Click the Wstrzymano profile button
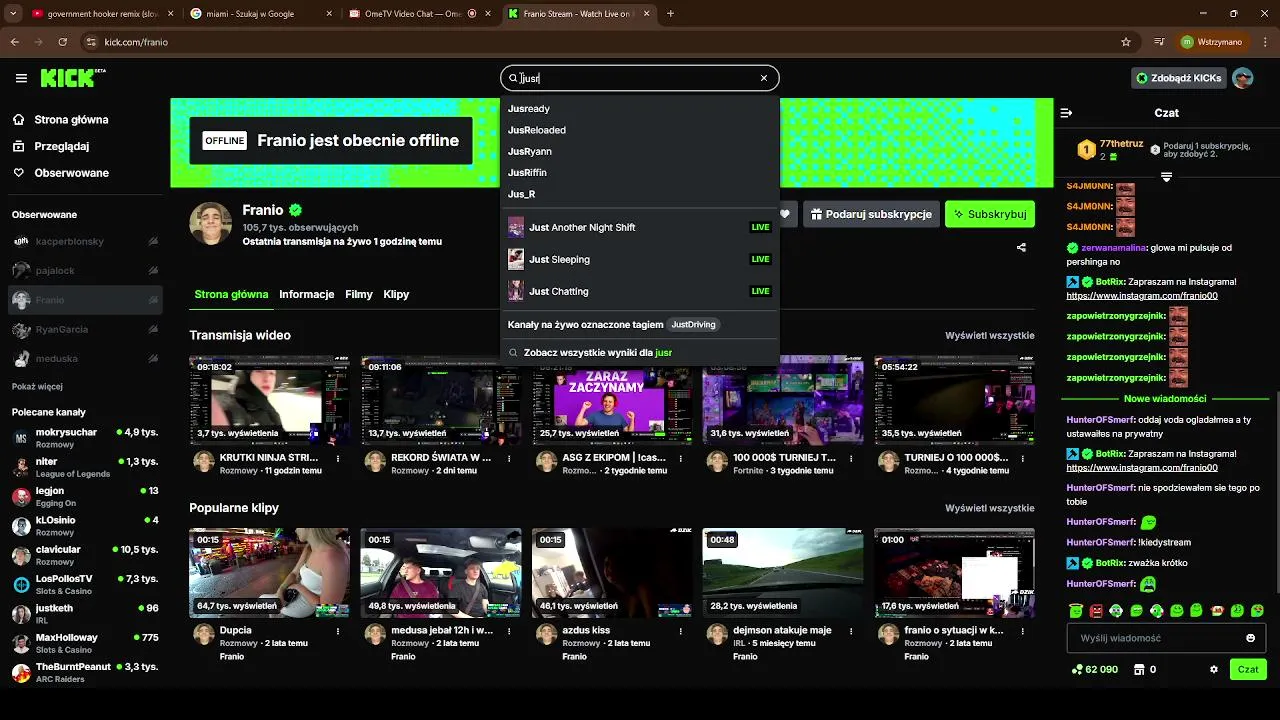This screenshot has height=720, width=1280. (x=1210, y=42)
